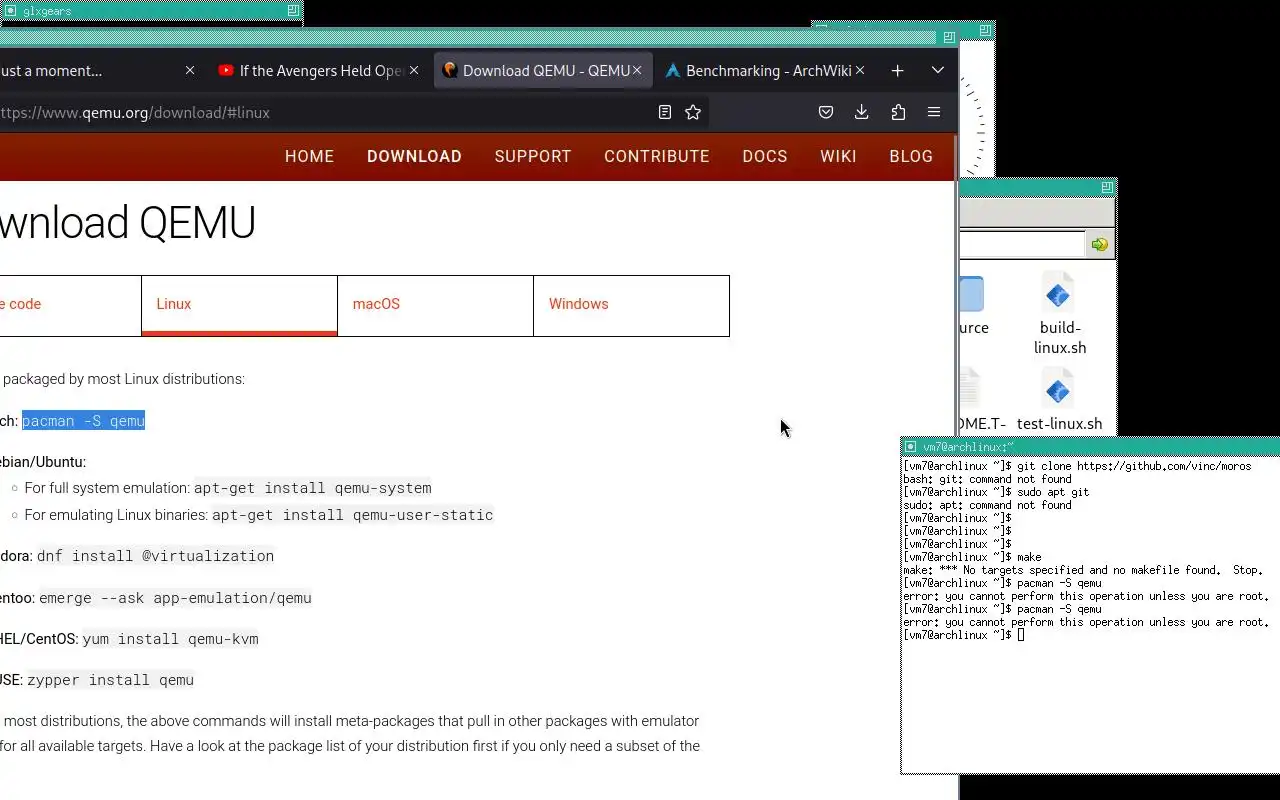Maximize the glxgears window

[293, 10]
